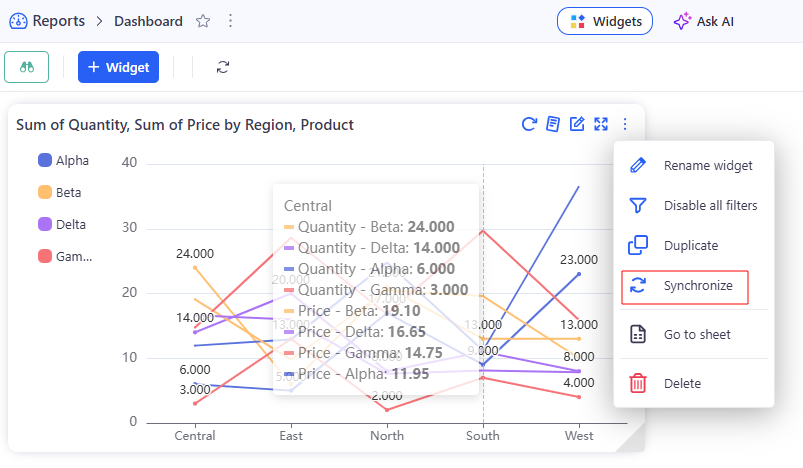Refresh the chart widget data
The width and height of the screenshot is (803, 468).
point(530,124)
